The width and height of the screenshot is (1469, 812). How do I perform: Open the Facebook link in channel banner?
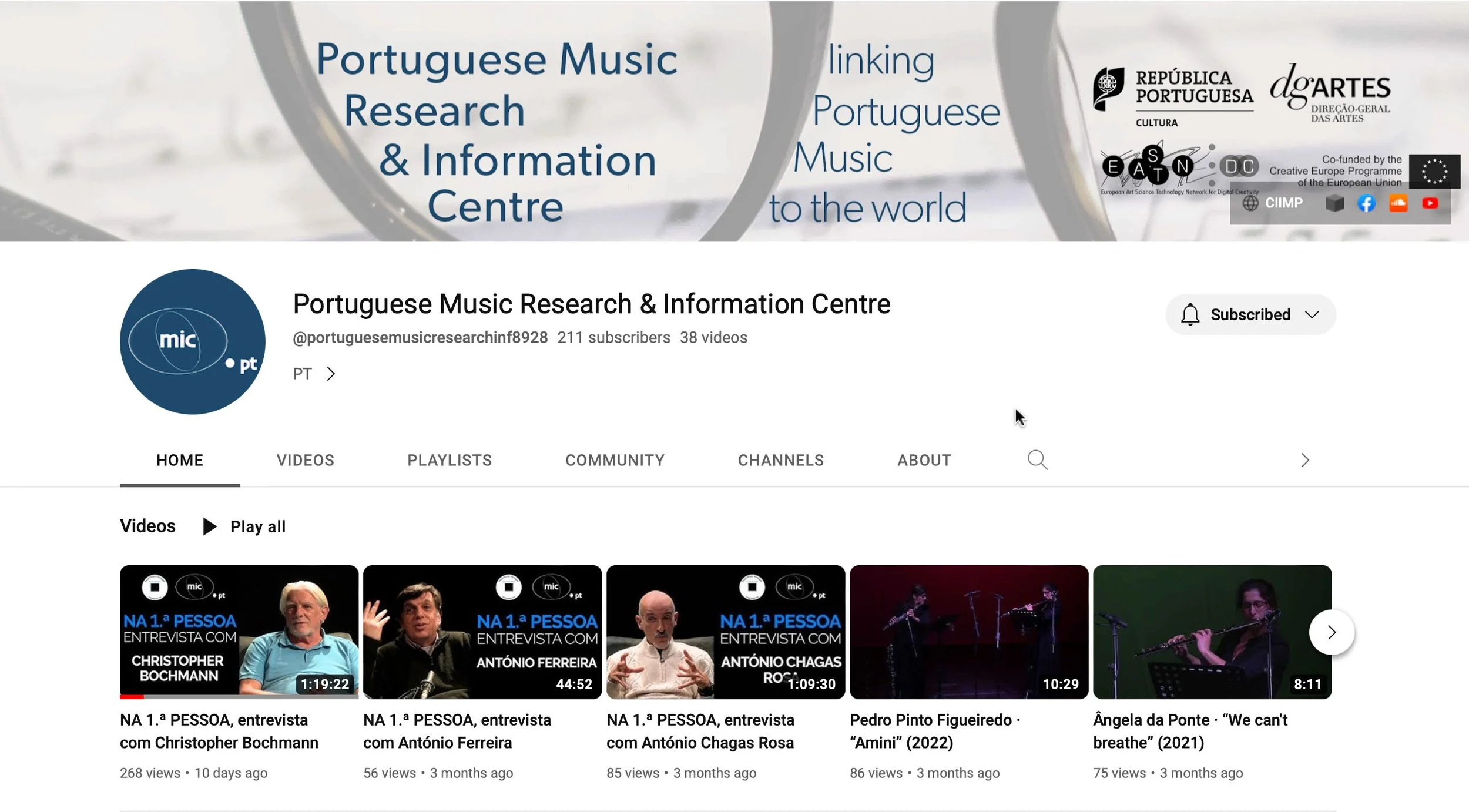point(1366,203)
